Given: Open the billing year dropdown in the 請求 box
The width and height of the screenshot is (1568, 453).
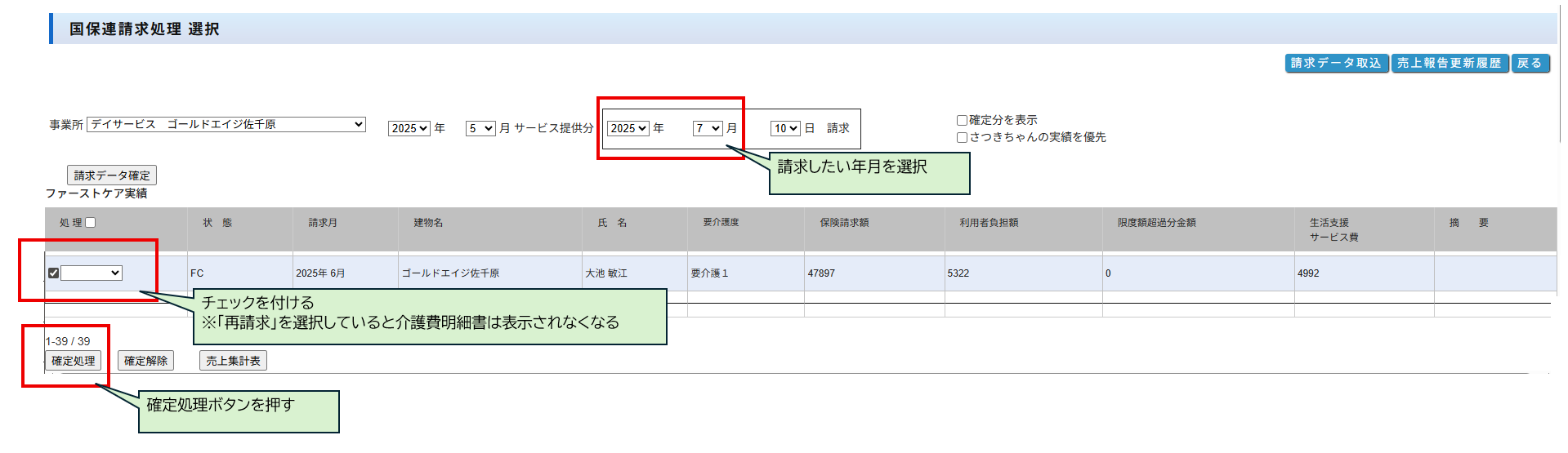Looking at the screenshot, I should [x=628, y=128].
